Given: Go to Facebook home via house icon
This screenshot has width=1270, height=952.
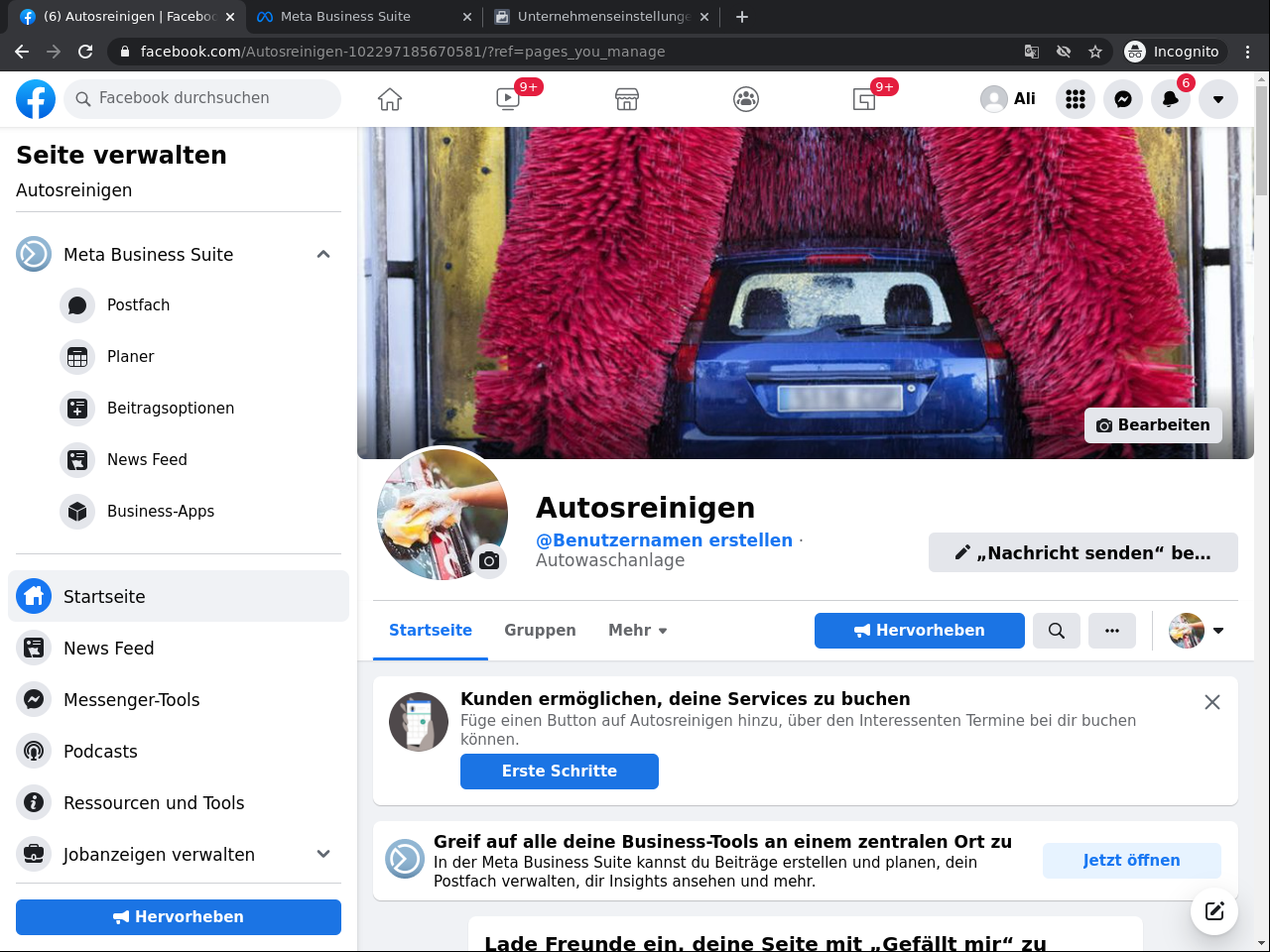Looking at the screenshot, I should (x=390, y=99).
